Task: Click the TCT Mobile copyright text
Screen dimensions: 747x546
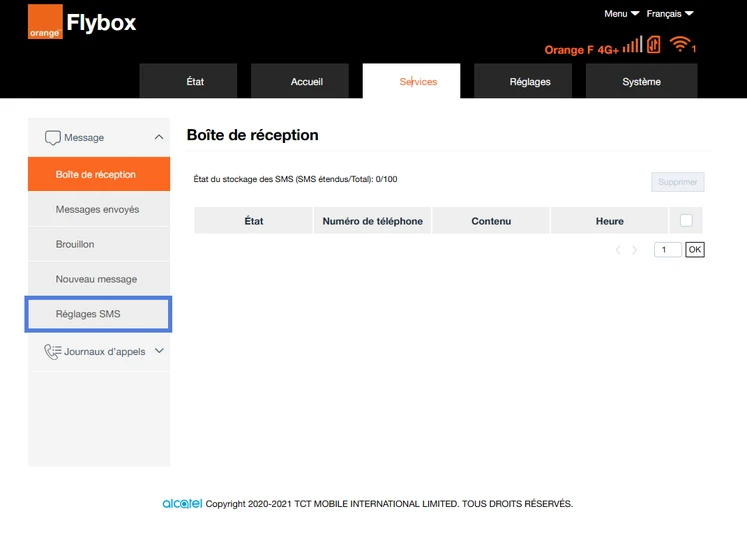Action: 389,504
